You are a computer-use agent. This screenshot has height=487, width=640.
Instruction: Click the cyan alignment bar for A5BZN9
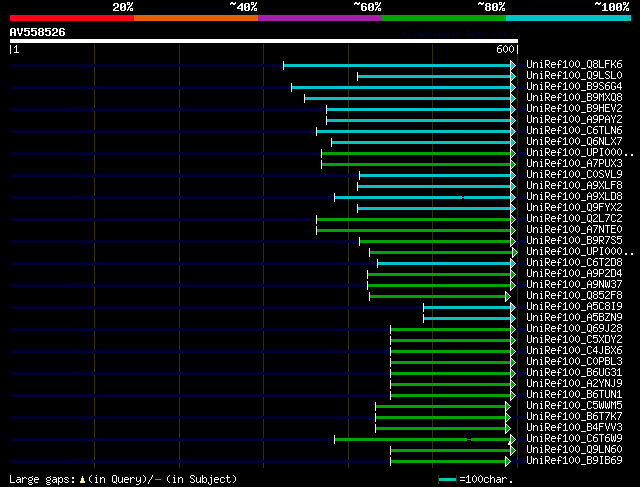tap(467, 318)
